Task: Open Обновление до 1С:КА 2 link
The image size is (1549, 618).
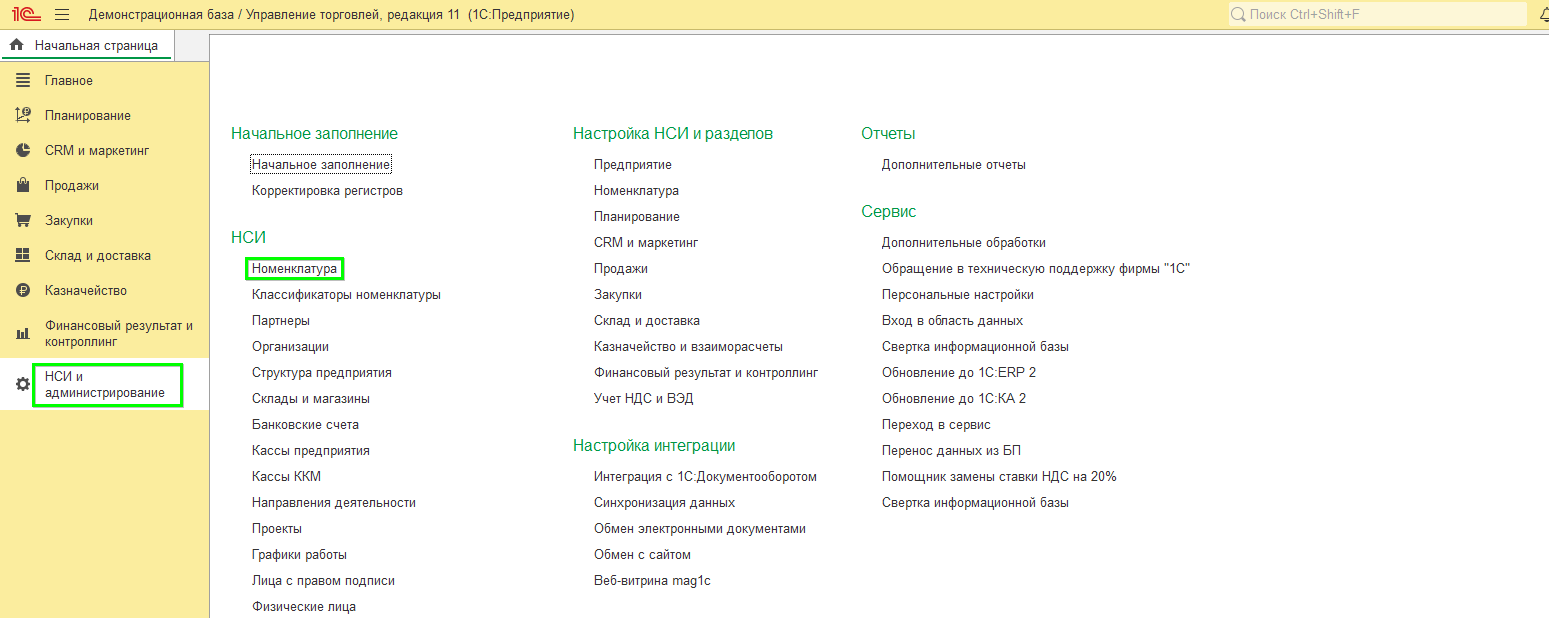Action: [954, 398]
